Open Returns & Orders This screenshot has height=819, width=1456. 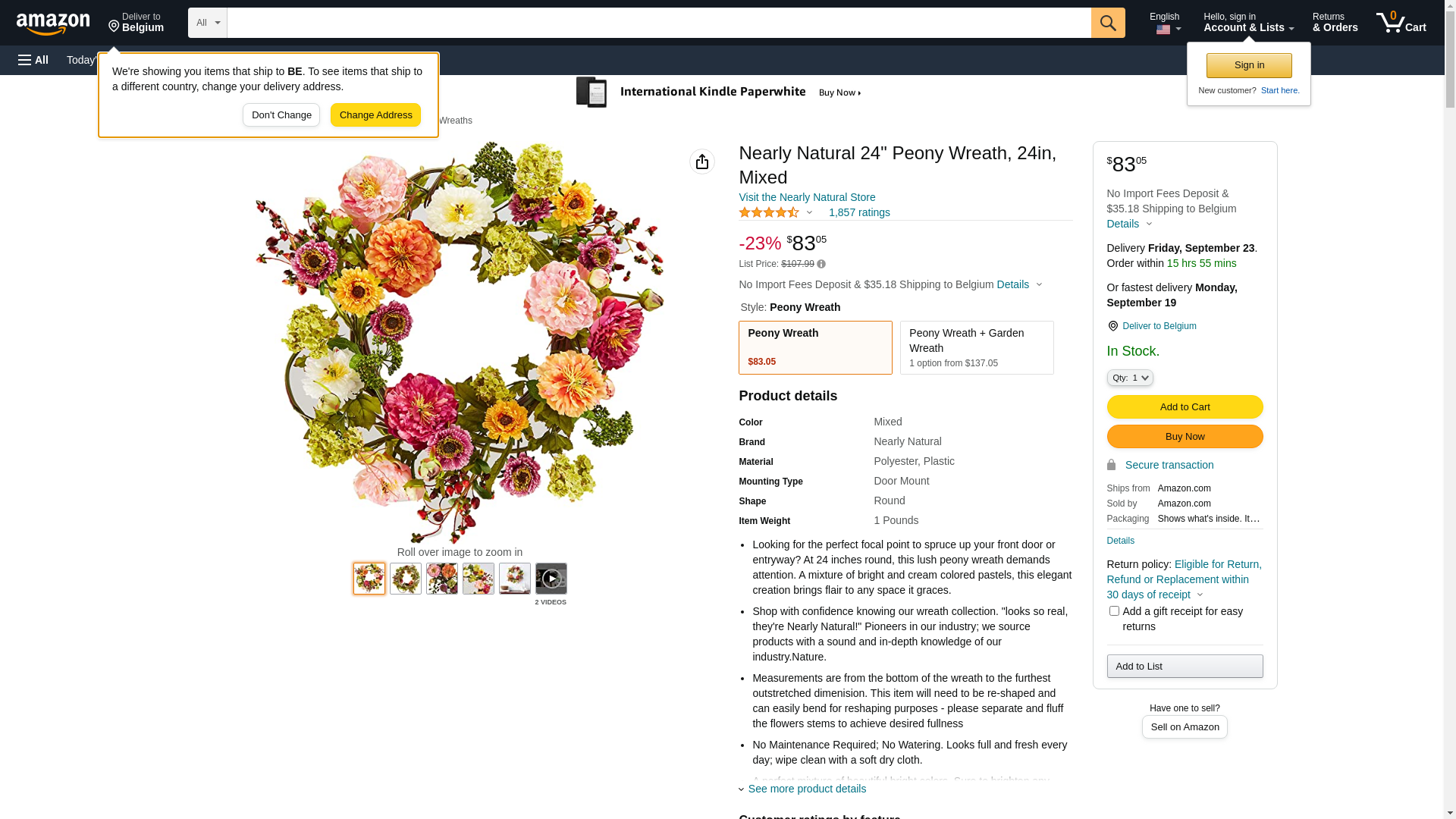coord(1335,23)
